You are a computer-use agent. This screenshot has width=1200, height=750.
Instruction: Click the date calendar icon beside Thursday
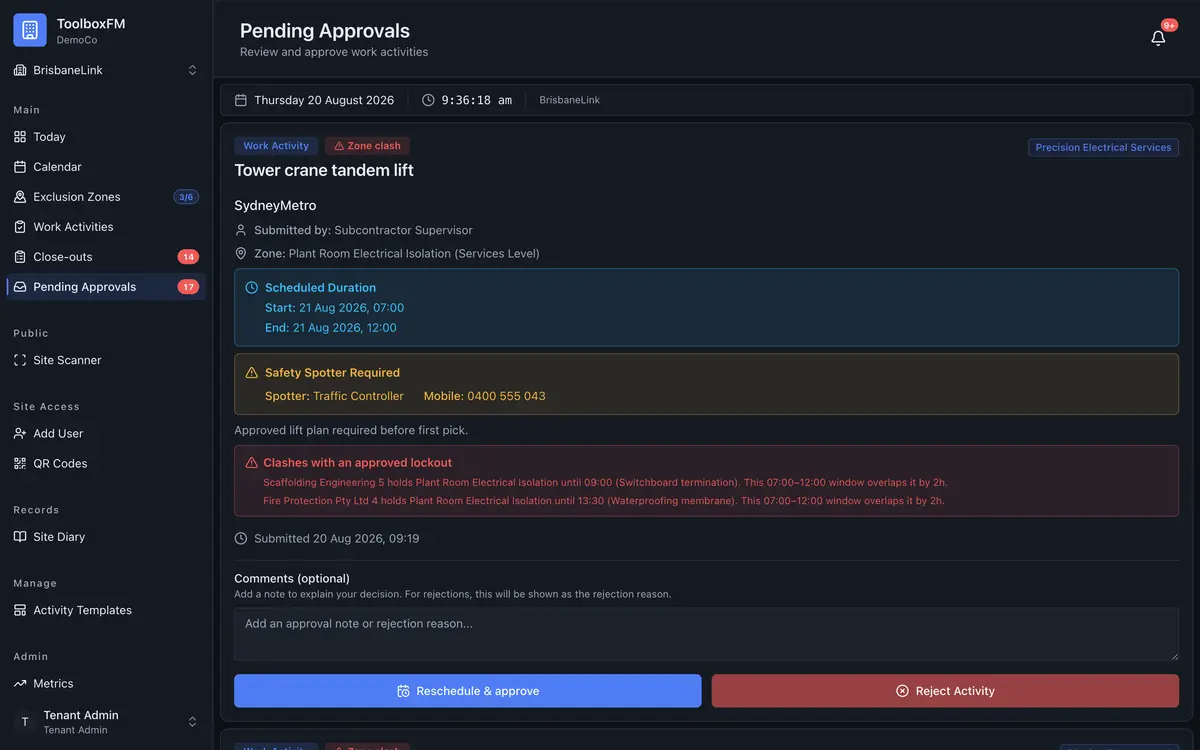click(240, 100)
